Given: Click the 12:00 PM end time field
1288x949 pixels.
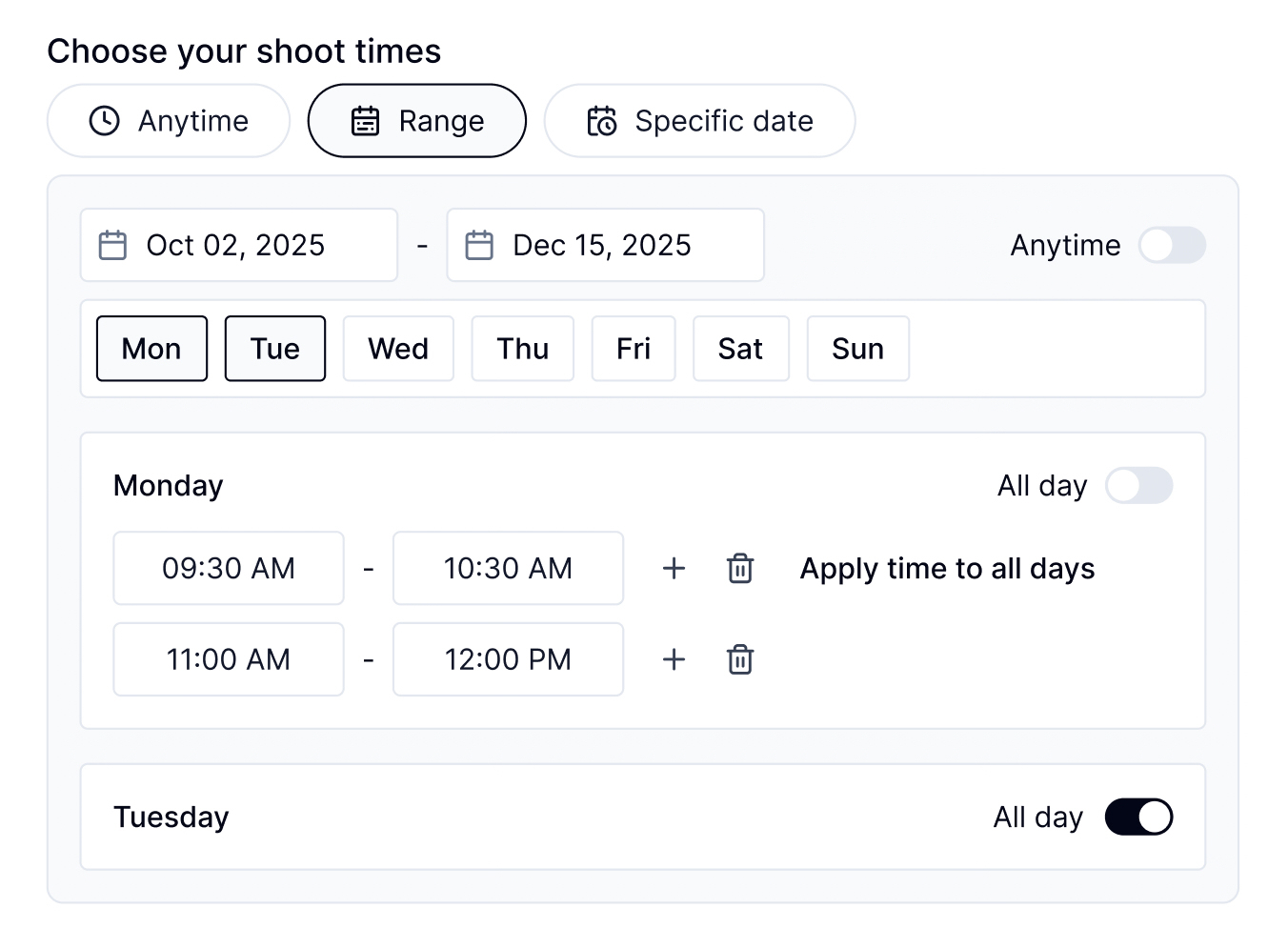Looking at the screenshot, I should 508,659.
